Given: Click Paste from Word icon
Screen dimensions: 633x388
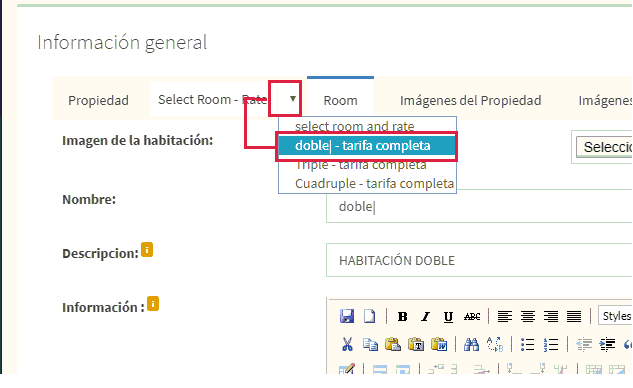Looking at the screenshot, I should tap(439, 344).
